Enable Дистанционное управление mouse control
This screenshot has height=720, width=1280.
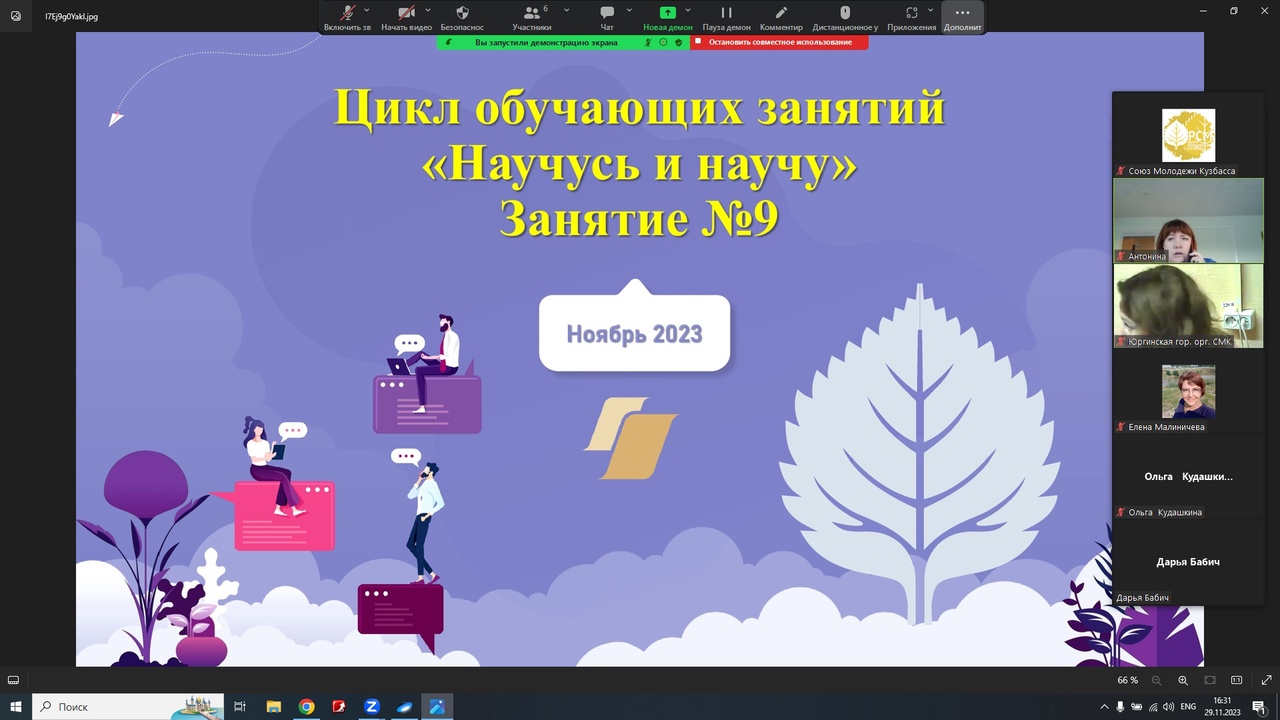click(x=845, y=17)
